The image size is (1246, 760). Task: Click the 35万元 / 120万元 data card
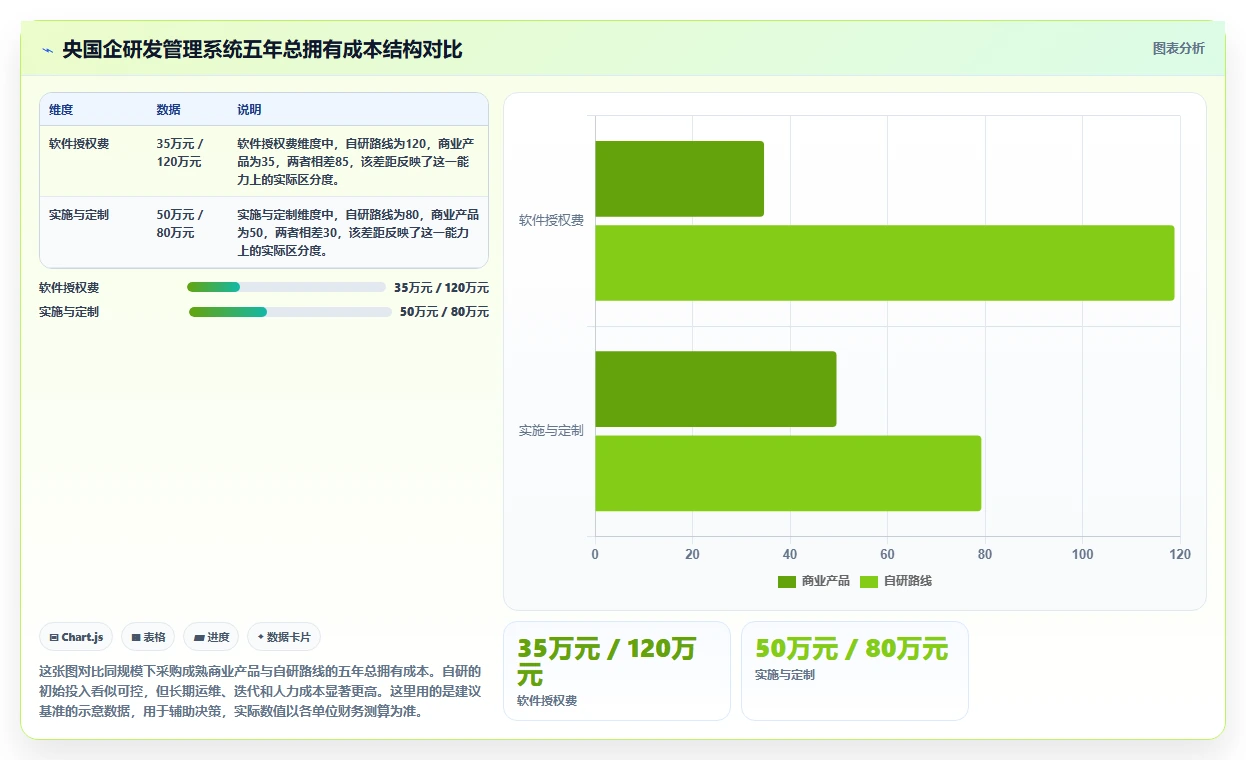click(617, 671)
